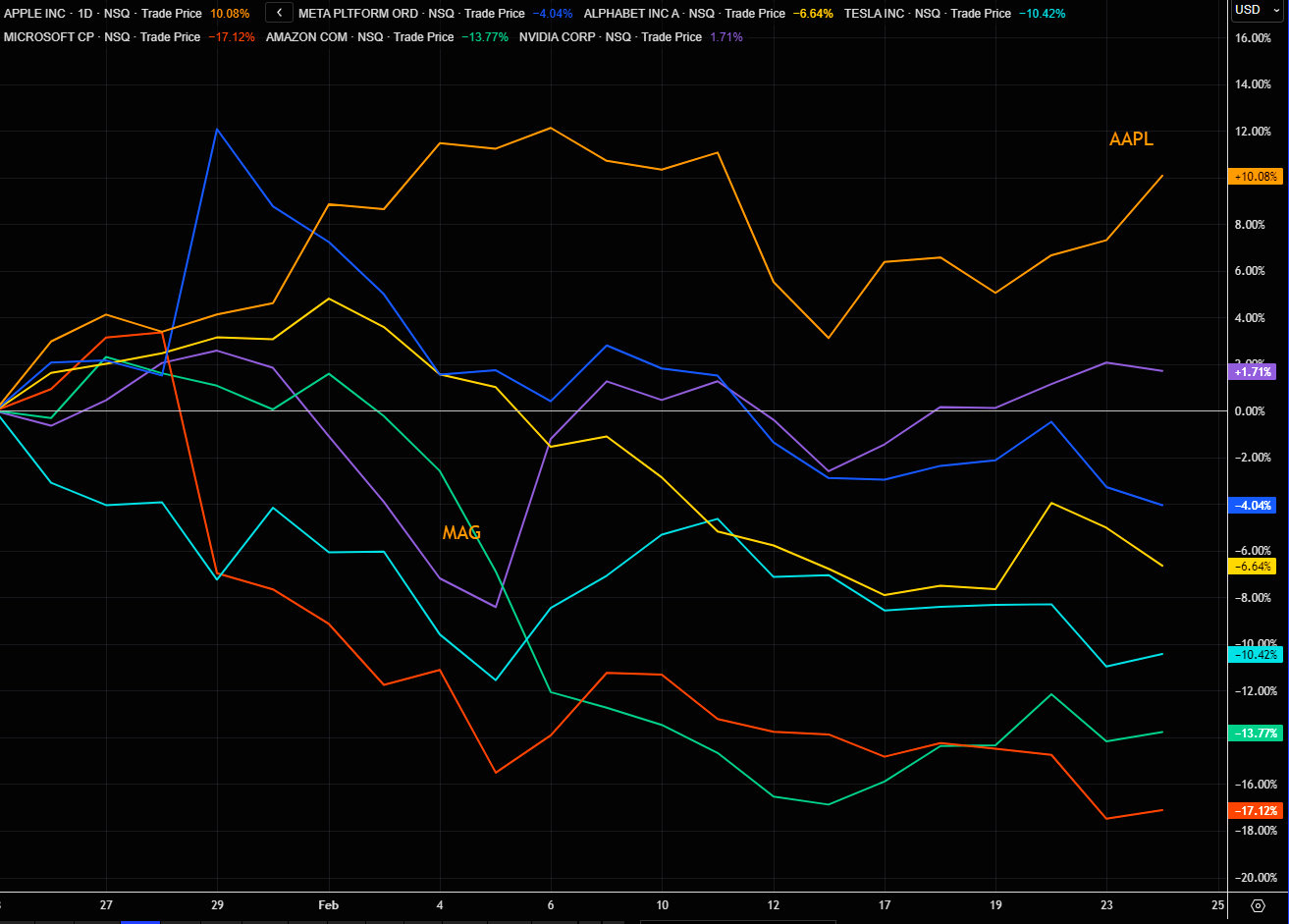Image resolution: width=1289 pixels, height=924 pixels.
Task: Select the AAPL text annotation
Action: coord(1131,139)
